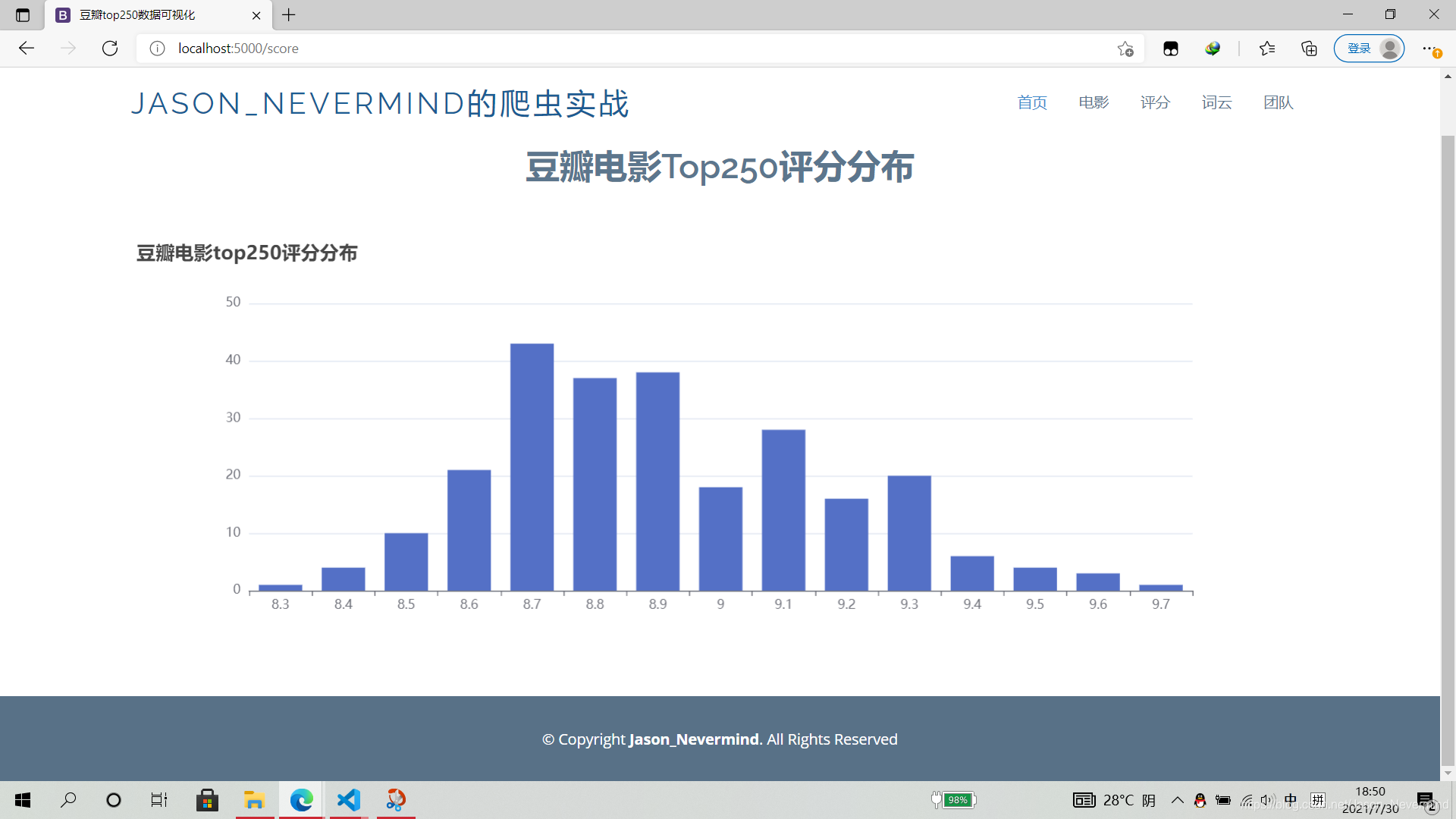Open the notification center icon
The height and width of the screenshot is (819, 1456).
tap(1426, 801)
